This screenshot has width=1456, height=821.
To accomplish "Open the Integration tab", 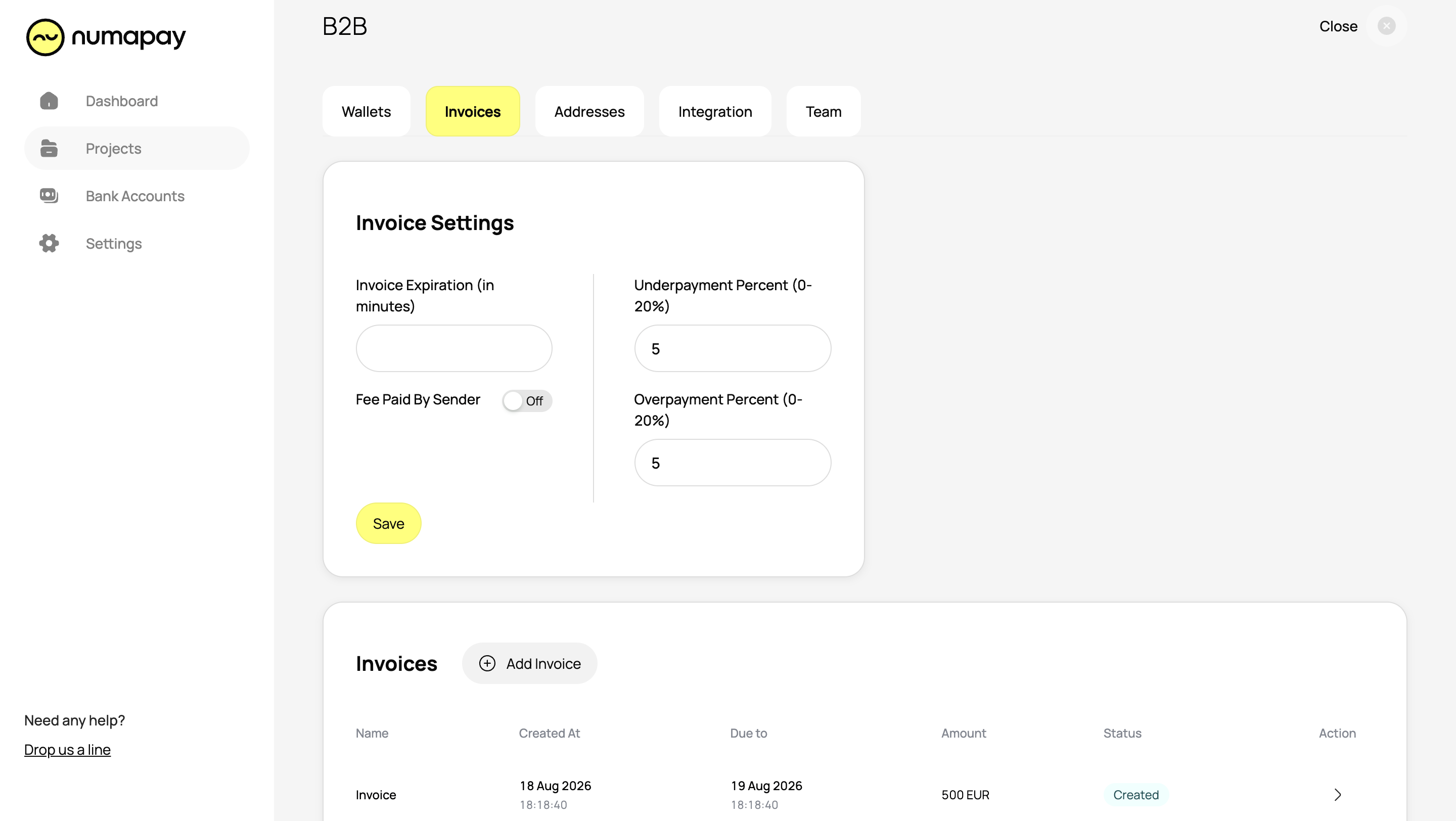I will coord(715,111).
